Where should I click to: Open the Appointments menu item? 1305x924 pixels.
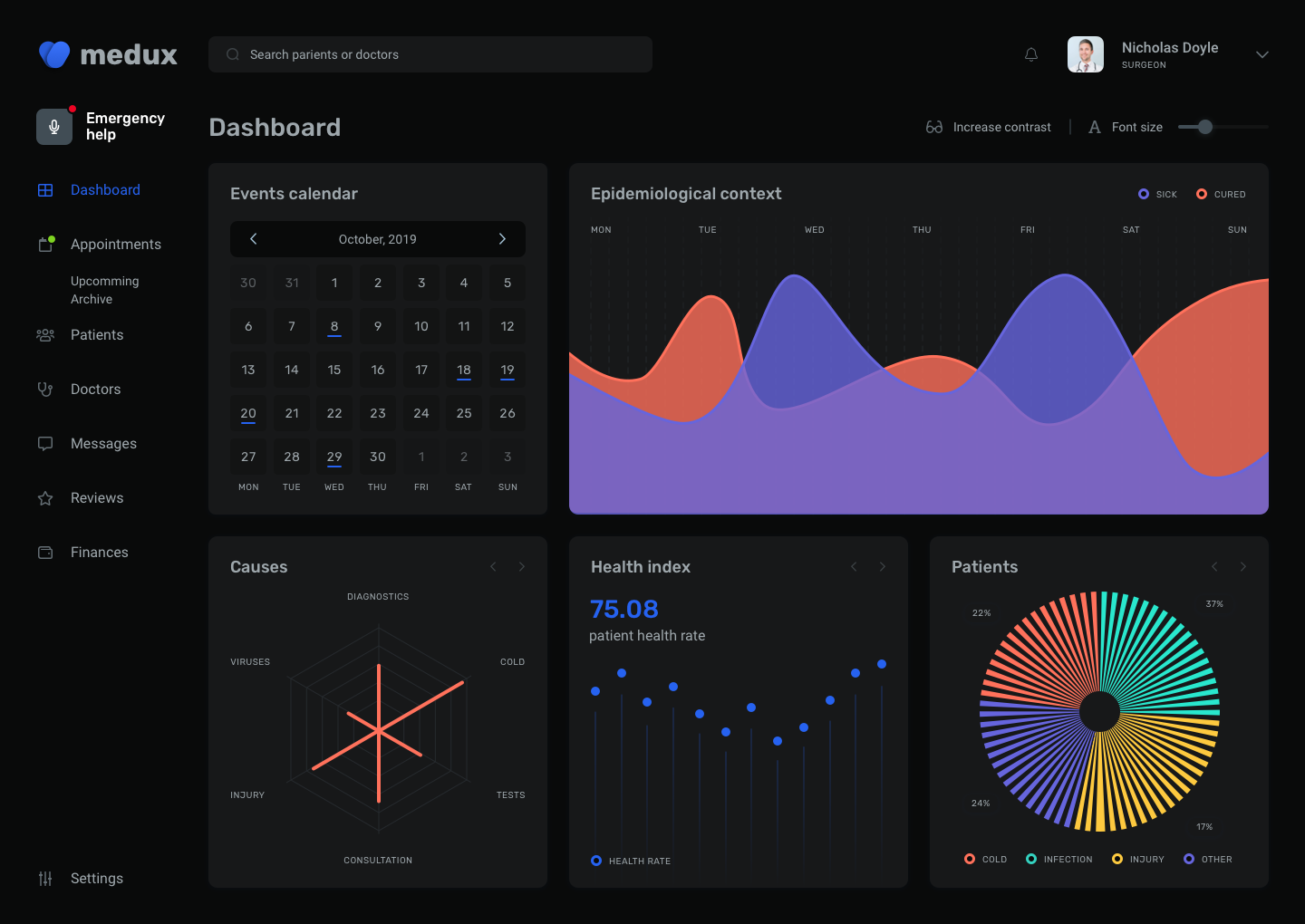click(x=116, y=245)
